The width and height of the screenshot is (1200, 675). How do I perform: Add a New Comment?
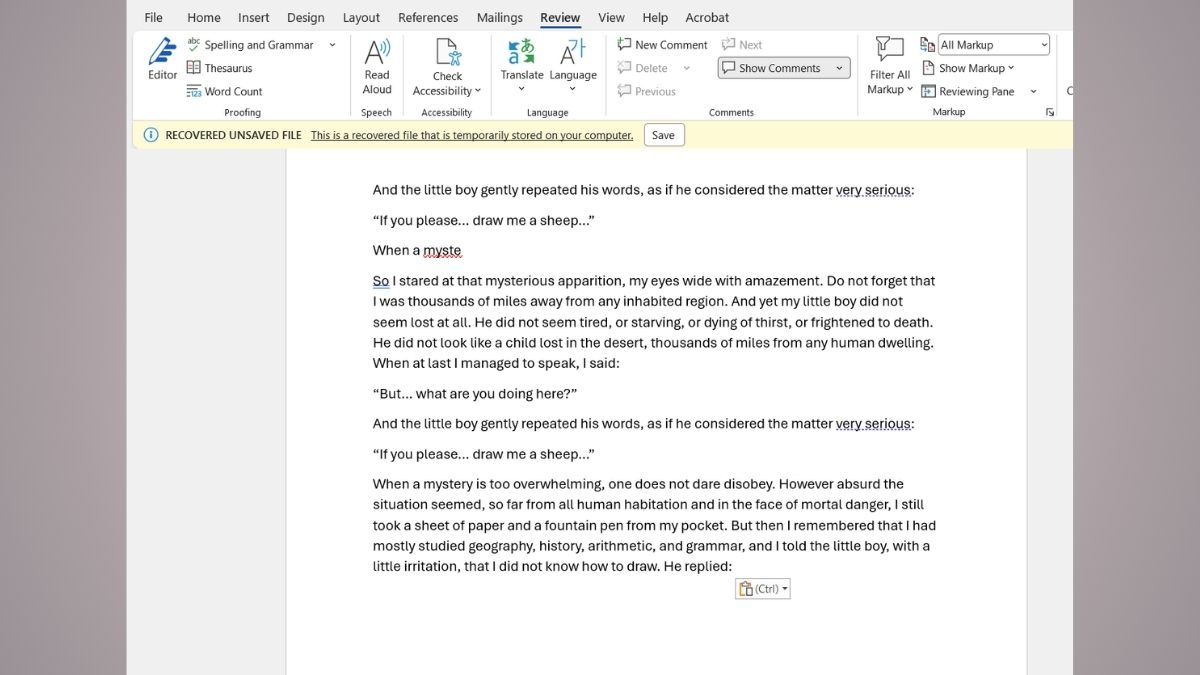click(x=662, y=45)
